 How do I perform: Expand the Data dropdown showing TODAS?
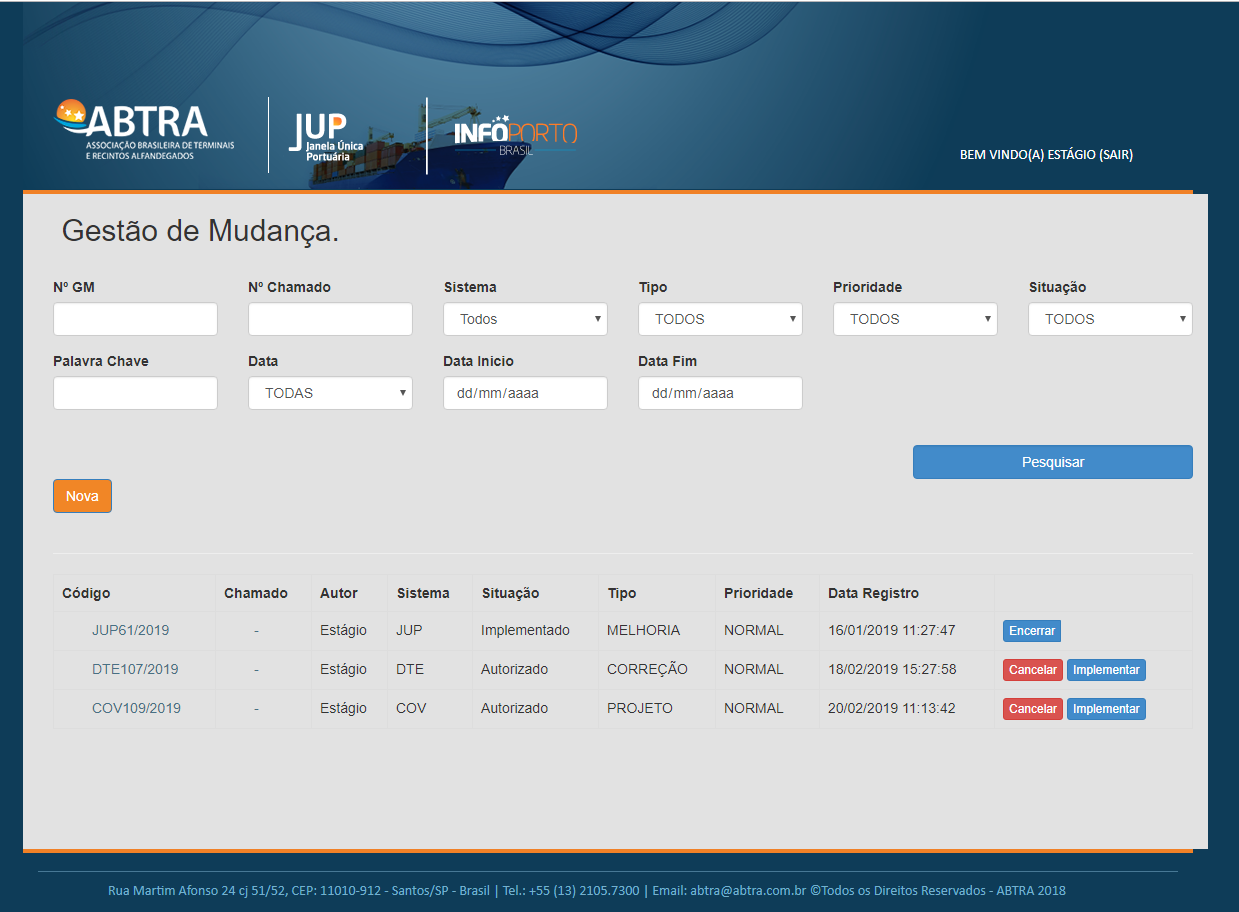click(330, 392)
